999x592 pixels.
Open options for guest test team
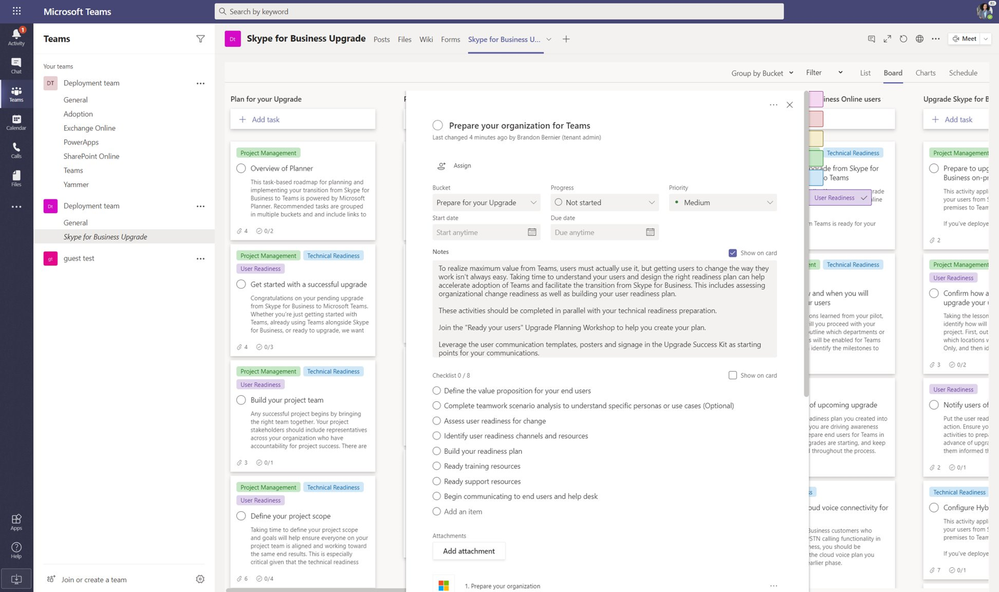(x=200, y=259)
